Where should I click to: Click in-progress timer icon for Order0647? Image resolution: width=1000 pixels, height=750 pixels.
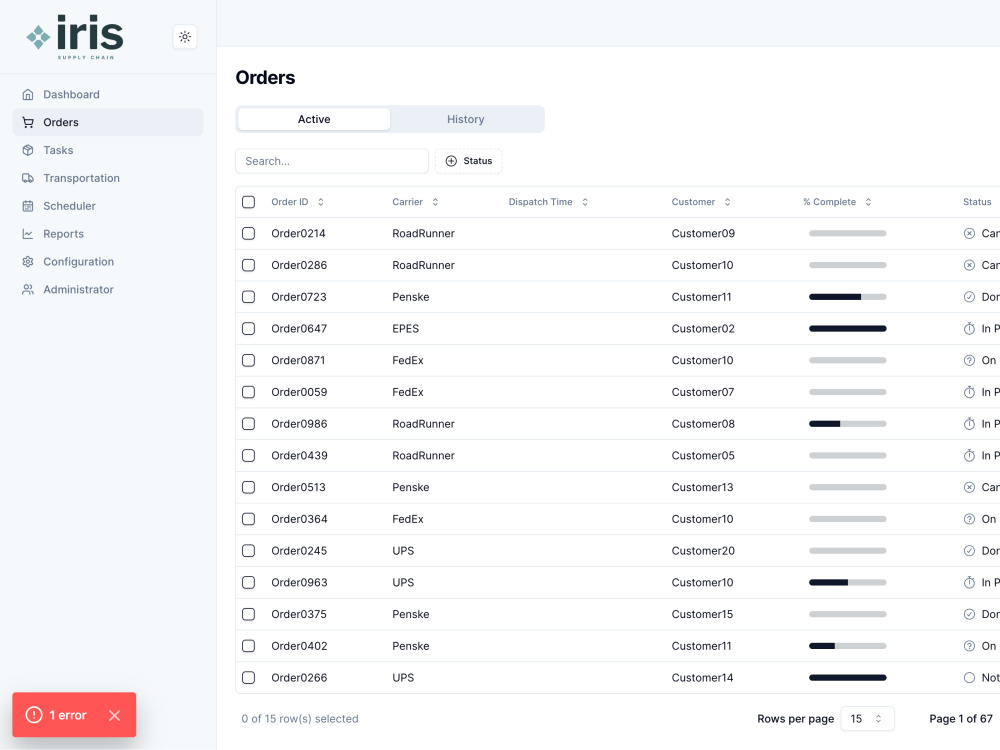click(969, 328)
